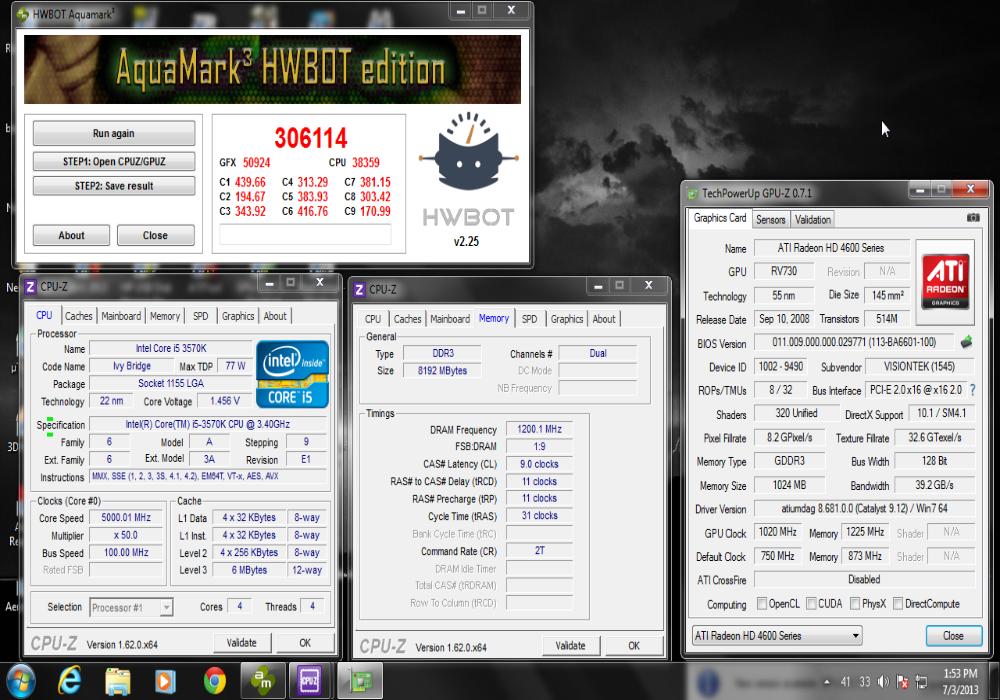Select SPD tab in the Memory CPU-Z window

pyautogui.click(x=529, y=319)
